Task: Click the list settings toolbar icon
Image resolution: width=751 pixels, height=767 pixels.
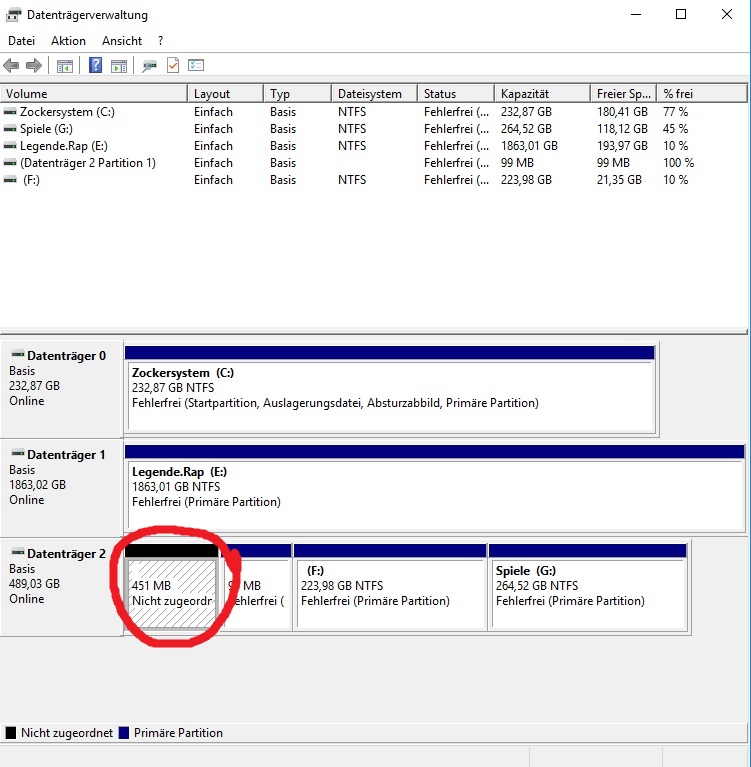Action: (196, 65)
